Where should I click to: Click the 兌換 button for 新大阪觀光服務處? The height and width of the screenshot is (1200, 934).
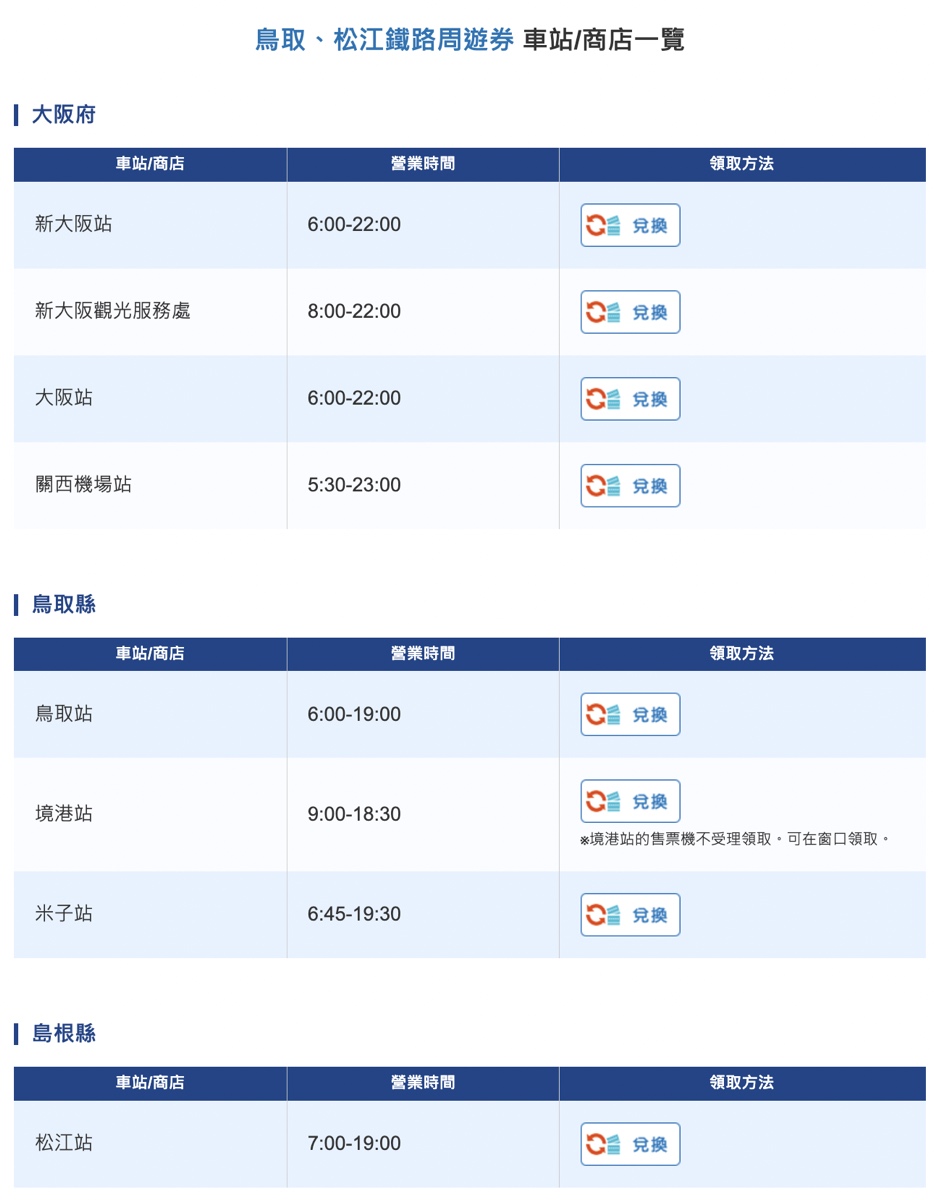click(630, 312)
